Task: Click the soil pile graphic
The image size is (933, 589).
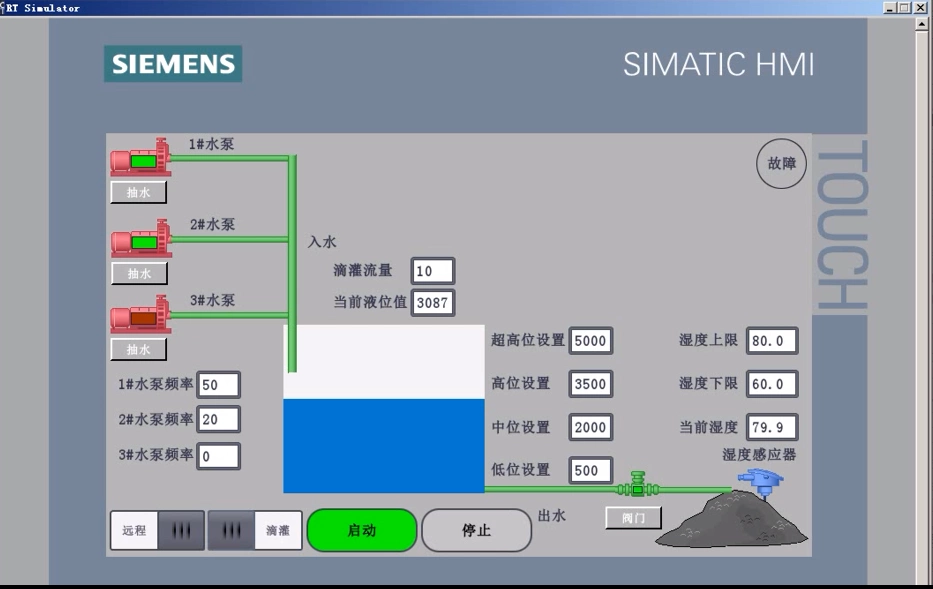Action: click(732, 519)
